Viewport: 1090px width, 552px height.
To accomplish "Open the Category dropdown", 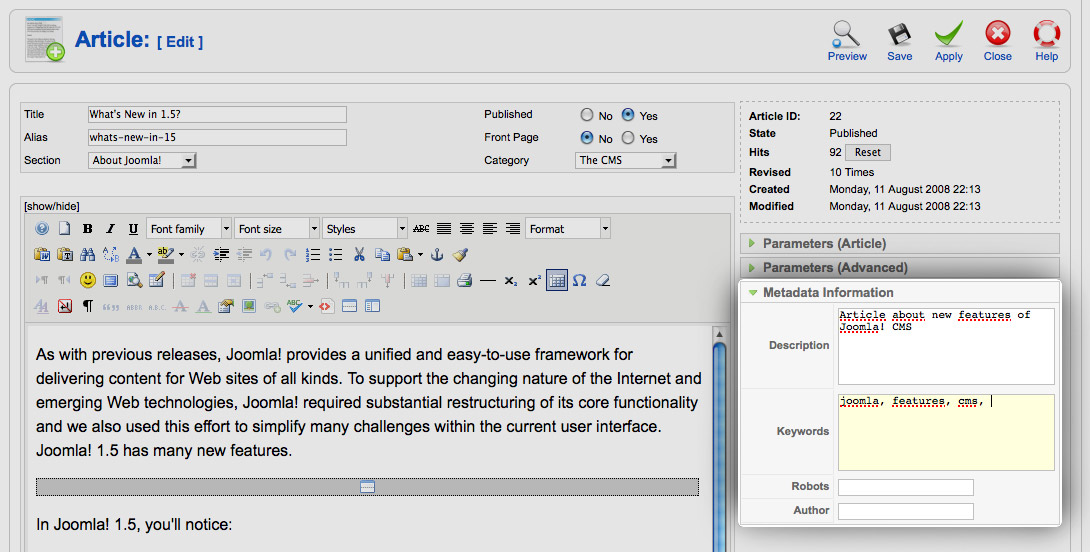I will point(626,161).
